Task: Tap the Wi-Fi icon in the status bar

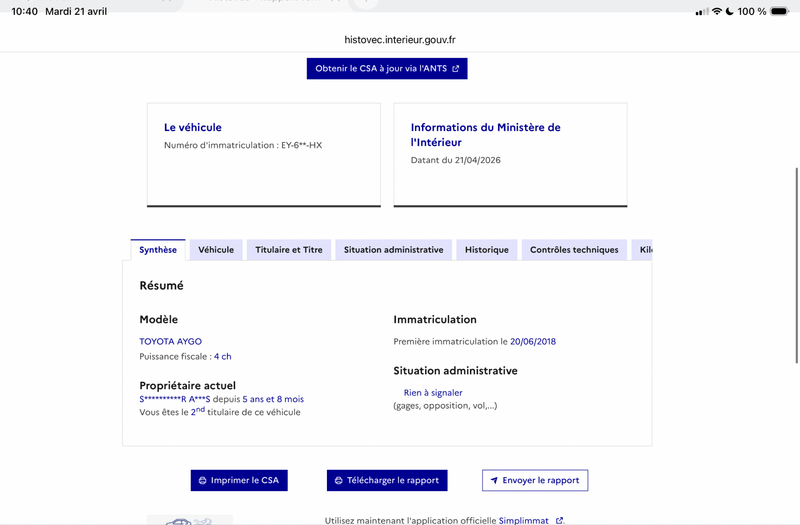Action: 717,11
